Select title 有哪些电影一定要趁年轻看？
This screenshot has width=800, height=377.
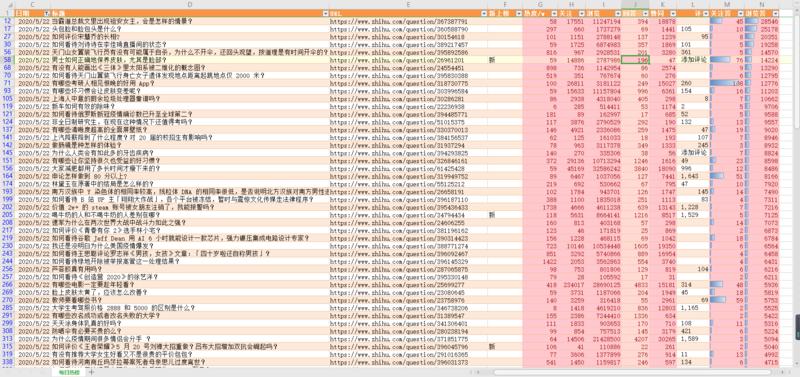tap(92, 284)
